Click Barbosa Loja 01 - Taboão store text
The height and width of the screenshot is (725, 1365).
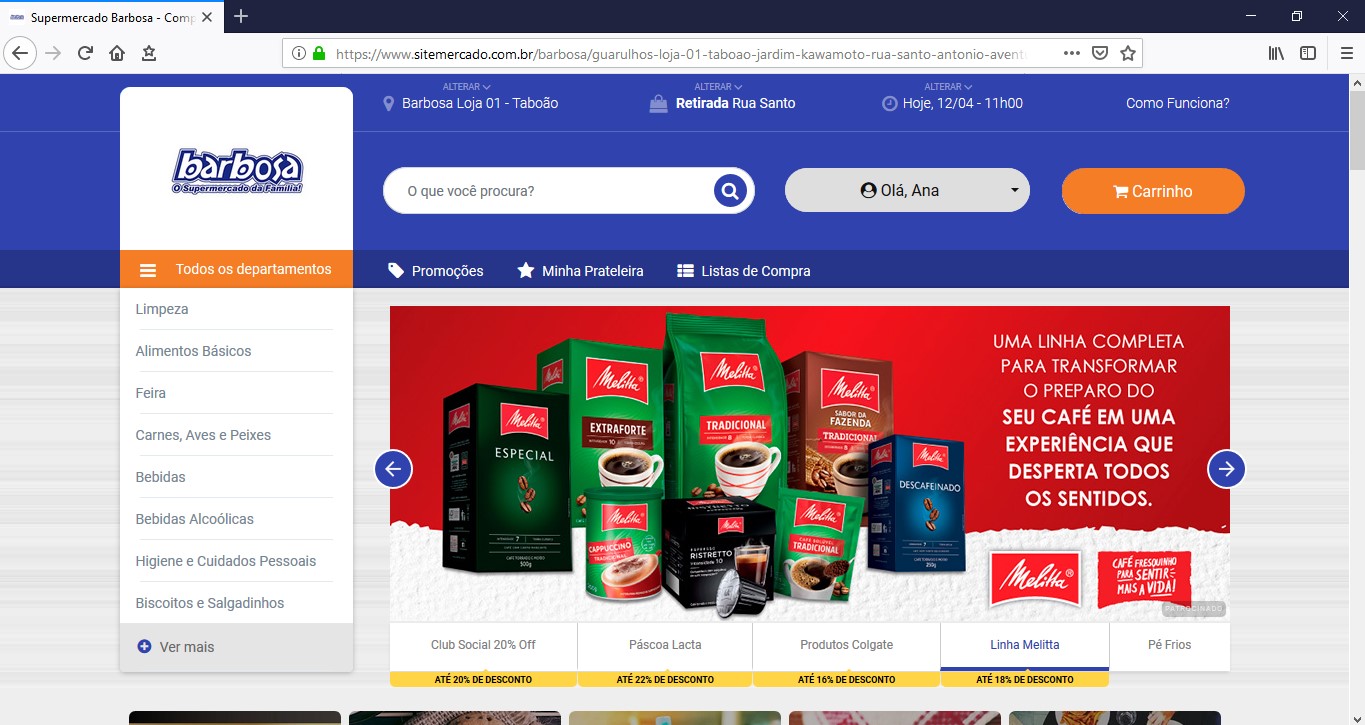pos(480,103)
